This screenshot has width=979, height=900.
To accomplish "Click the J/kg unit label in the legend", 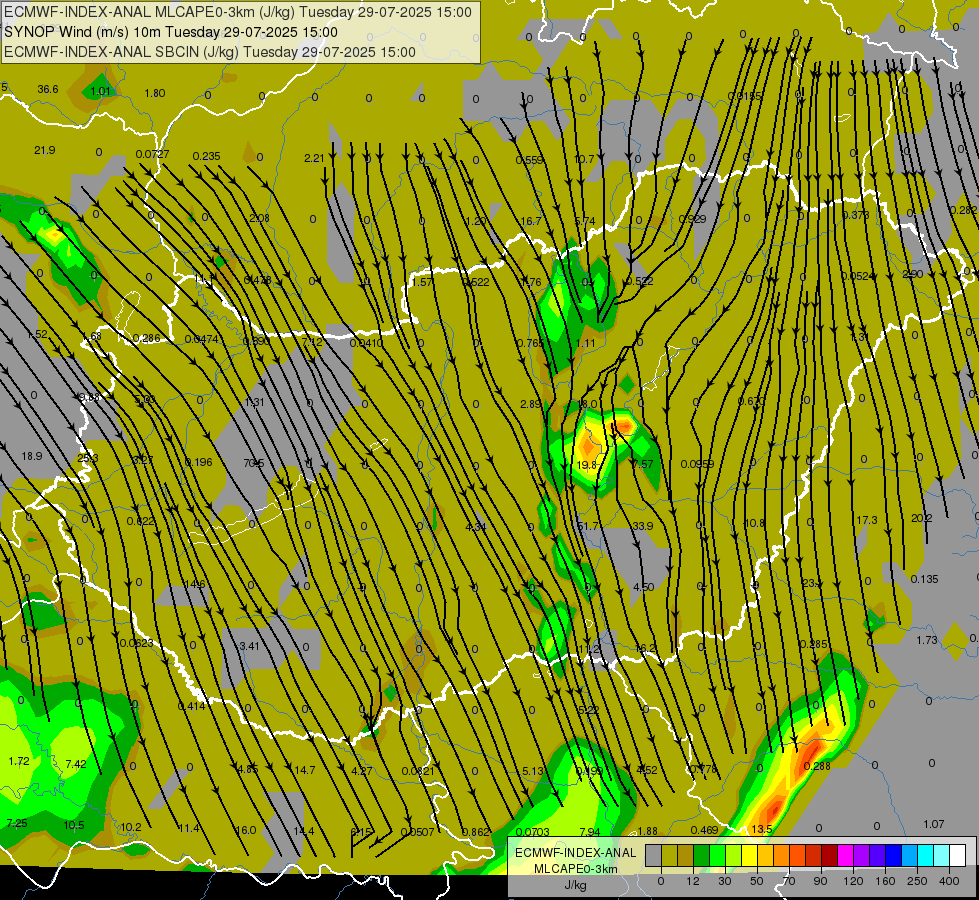I will coord(576,884).
